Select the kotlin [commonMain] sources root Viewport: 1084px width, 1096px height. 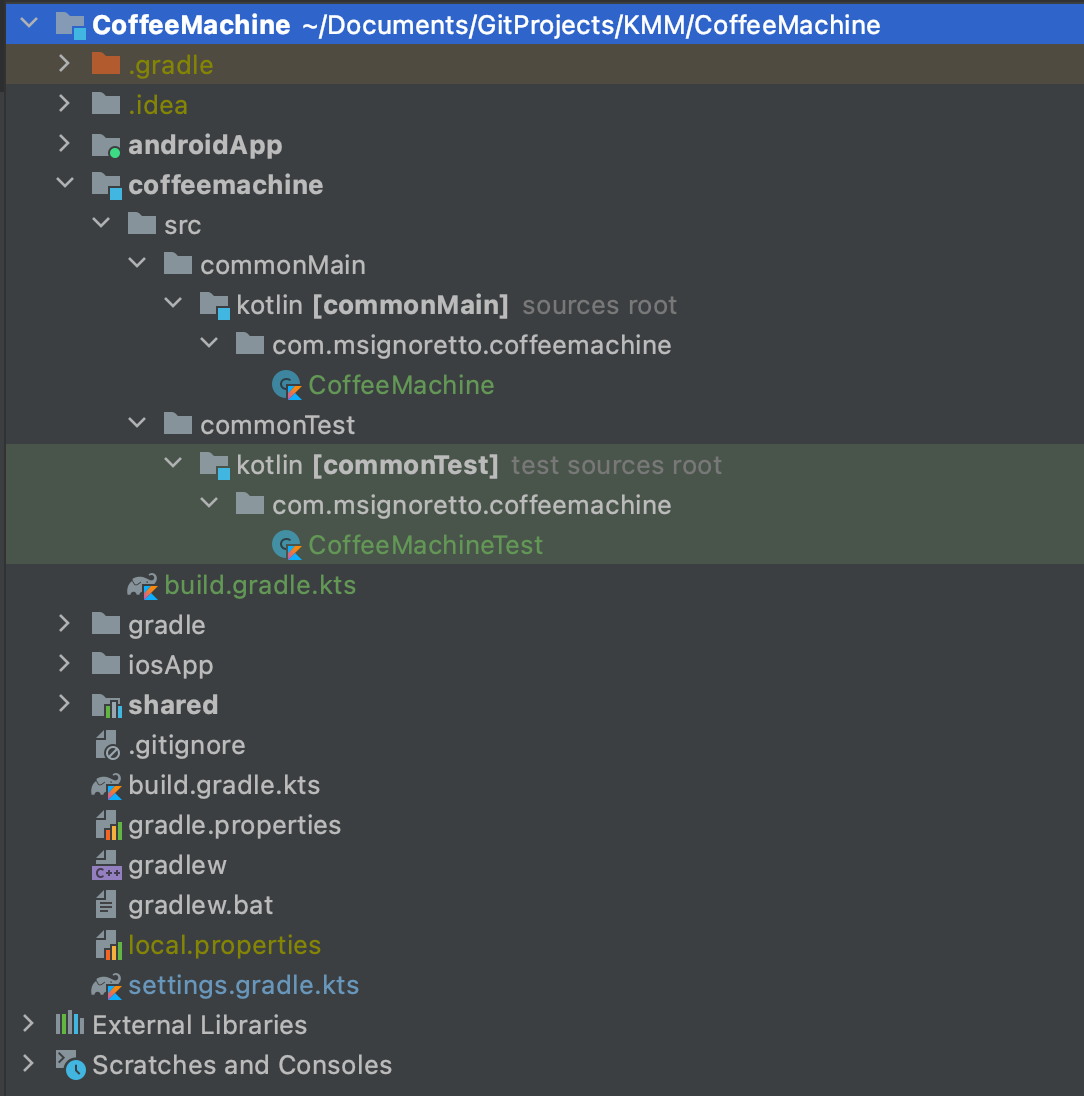372,305
